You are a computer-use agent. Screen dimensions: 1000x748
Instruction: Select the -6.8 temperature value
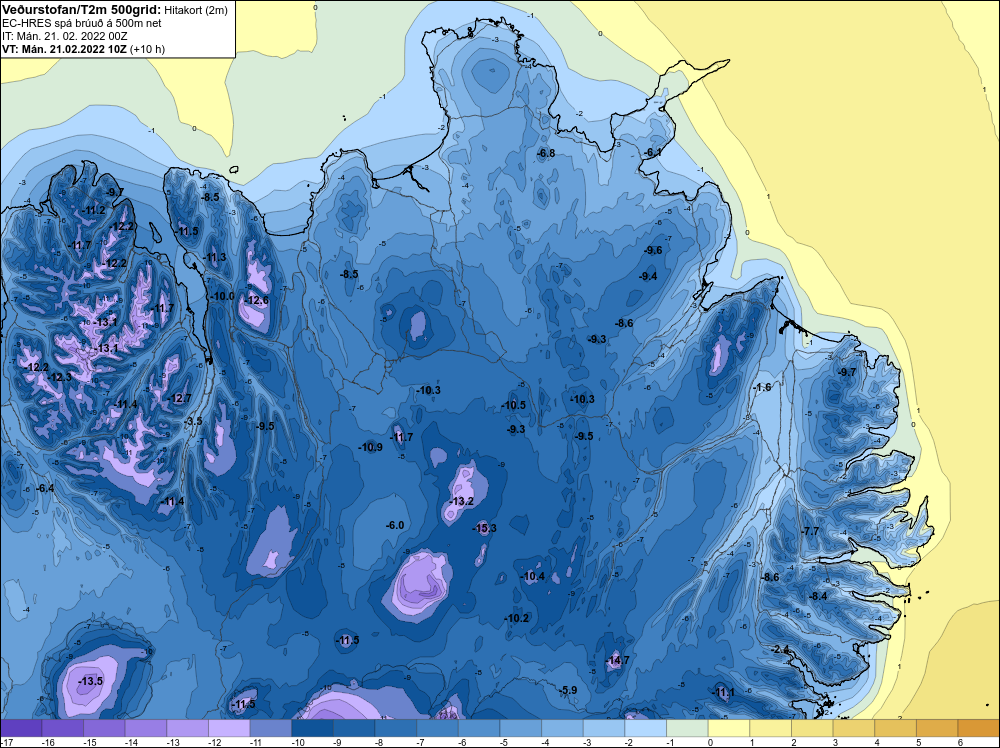[546, 153]
